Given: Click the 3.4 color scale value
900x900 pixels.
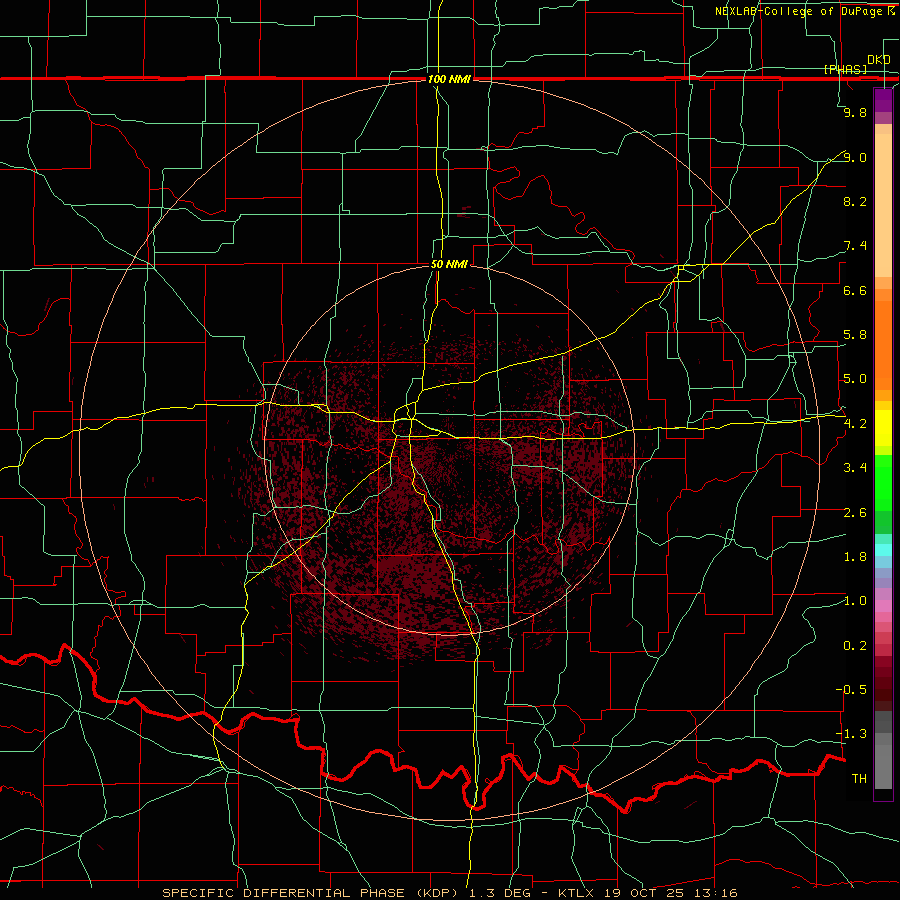Looking at the screenshot, I should [x=855, y=468].
